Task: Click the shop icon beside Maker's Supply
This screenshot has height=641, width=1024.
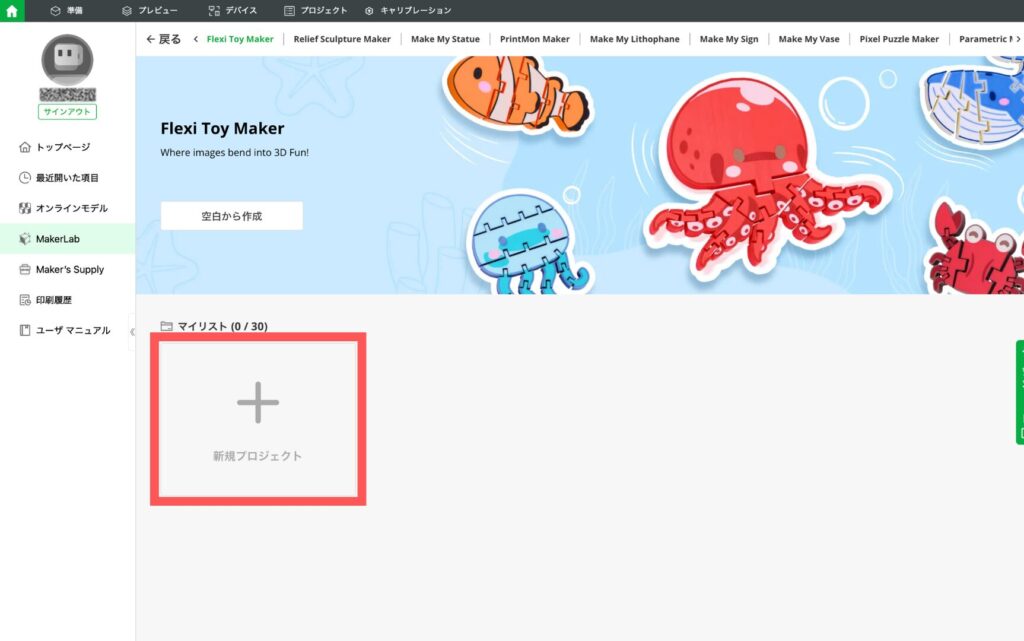Action: (x=25, y=270)
